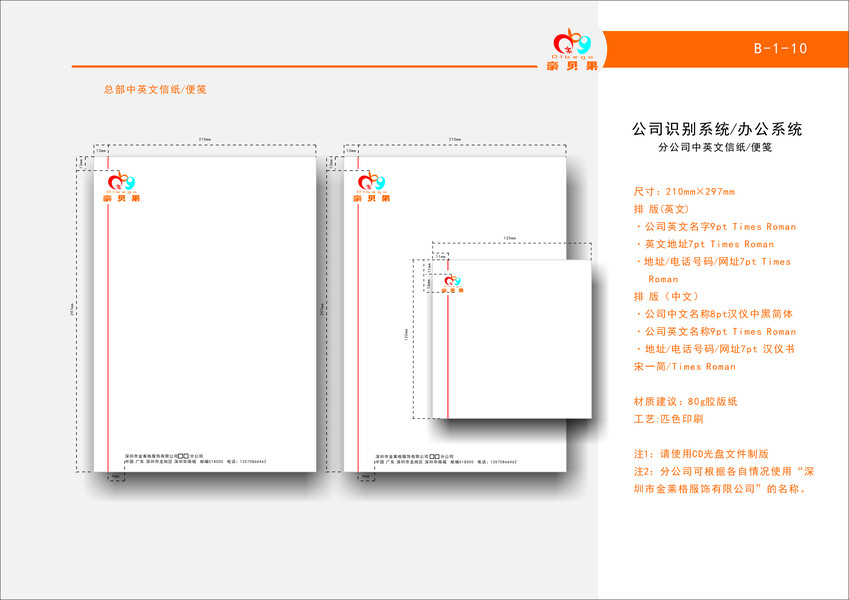Click the "297mm" height label beside the middle letterhead
The image size is (849, 600).
(x=322, y=309)
